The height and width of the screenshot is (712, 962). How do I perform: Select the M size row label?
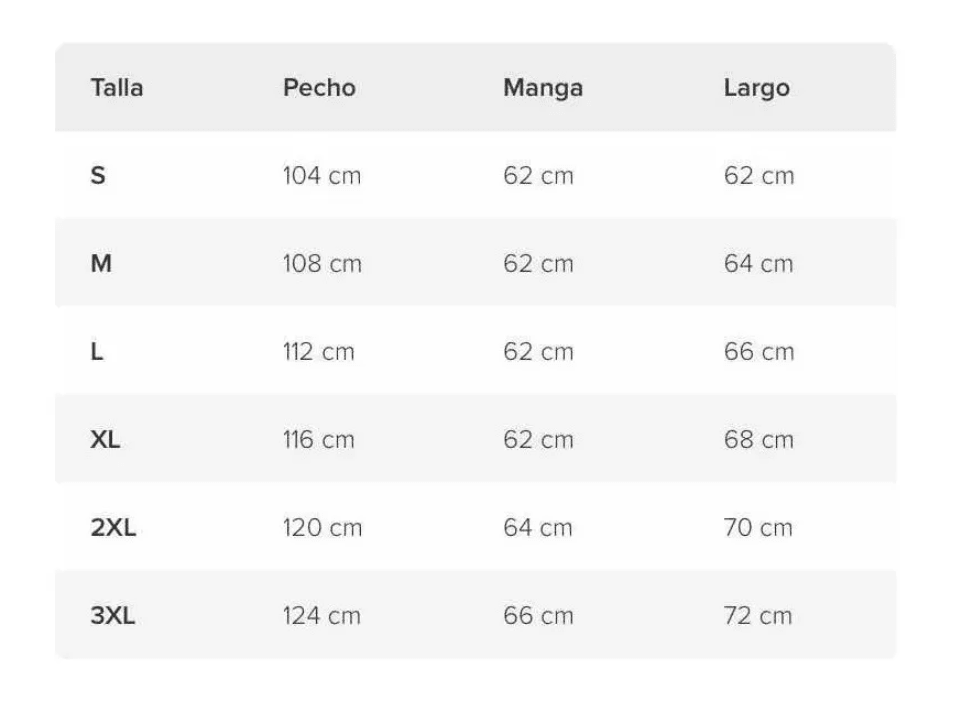[101, 264]
